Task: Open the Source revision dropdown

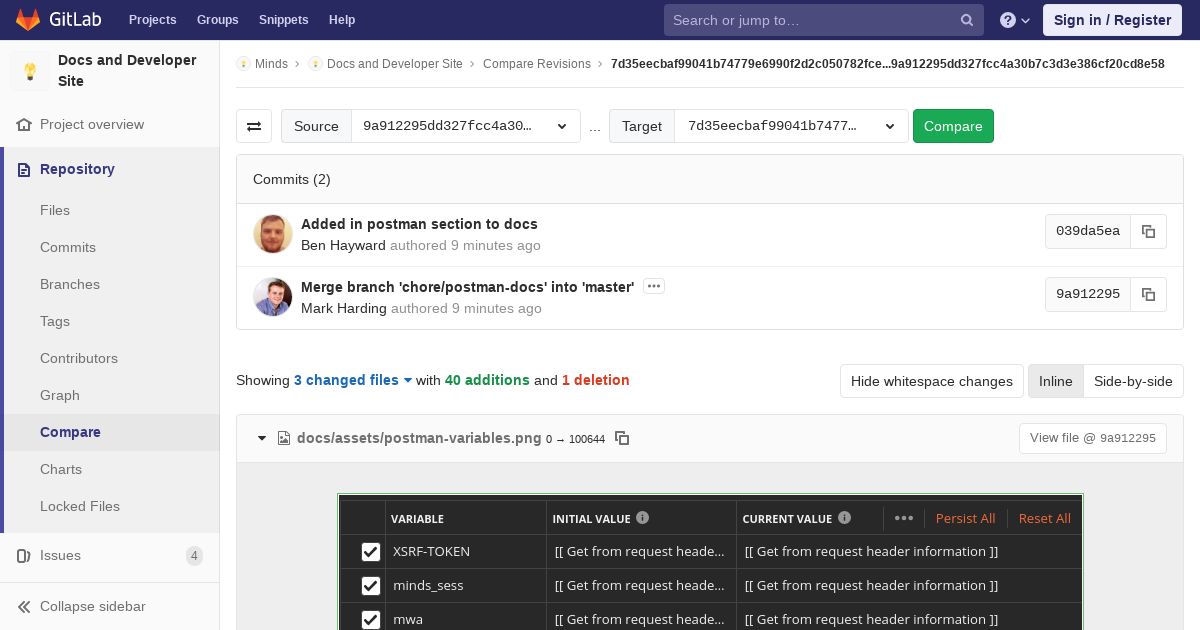Action: 466,126
